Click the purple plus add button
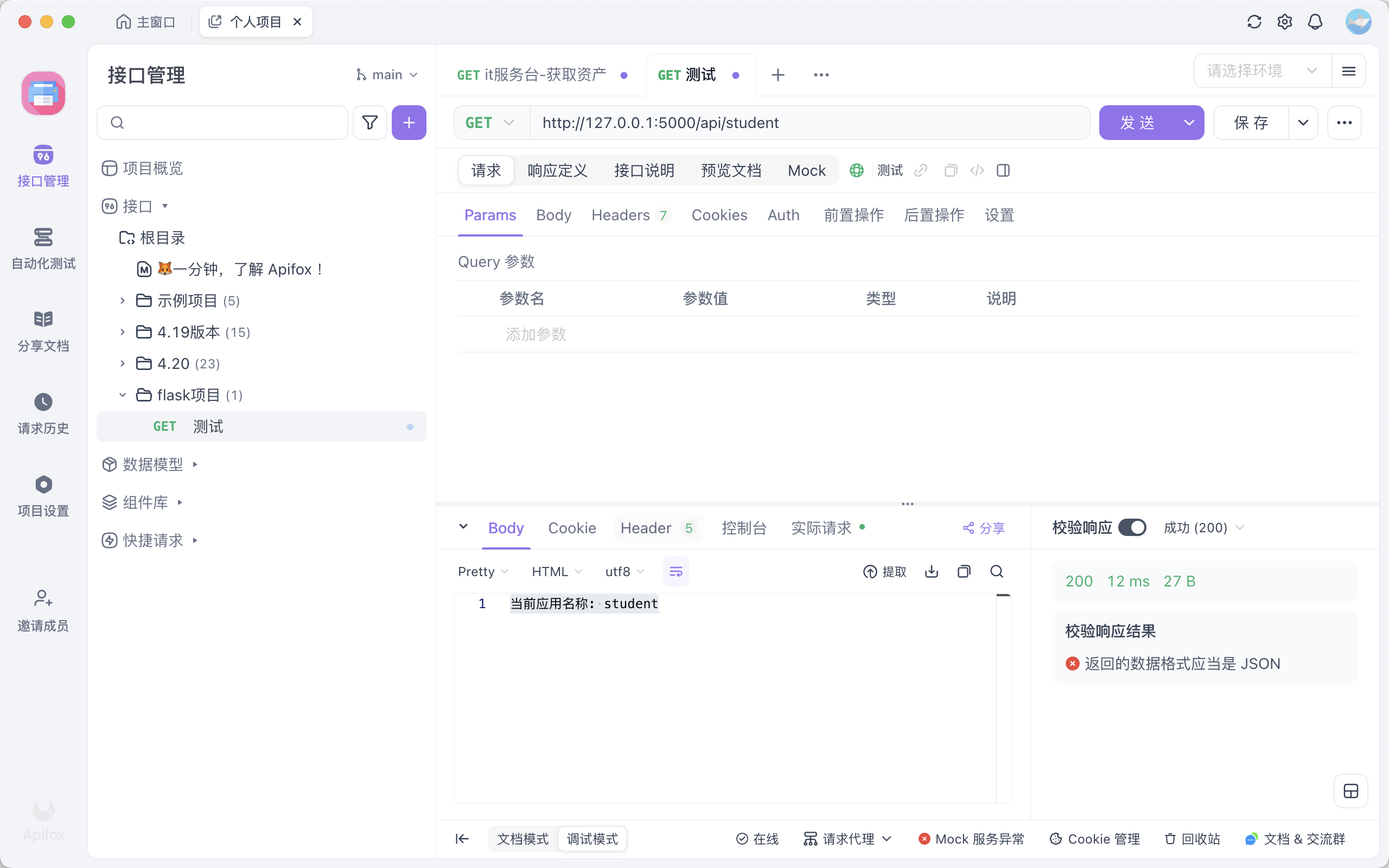The image size is (1389, 868). coord(409,122)
